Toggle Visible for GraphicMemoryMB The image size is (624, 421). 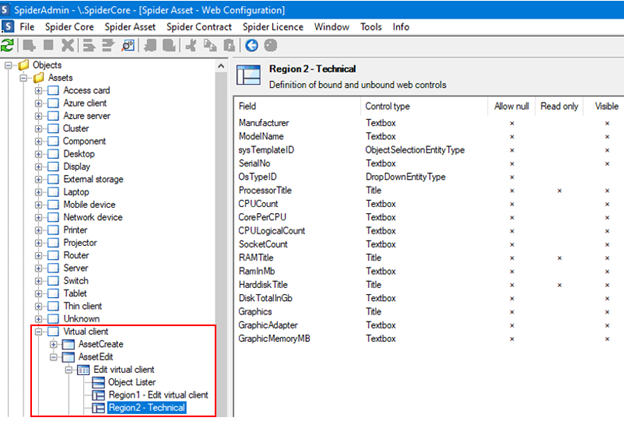tap(607, 339)
